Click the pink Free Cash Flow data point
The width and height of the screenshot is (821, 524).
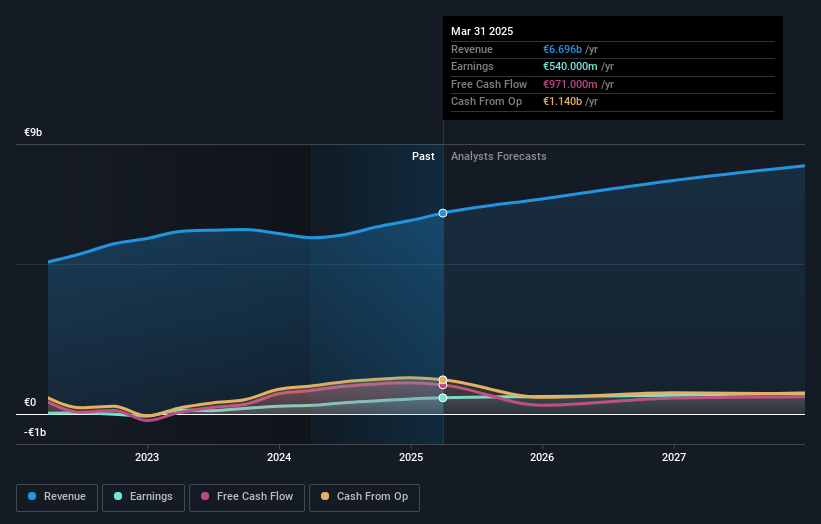point(443,385)
